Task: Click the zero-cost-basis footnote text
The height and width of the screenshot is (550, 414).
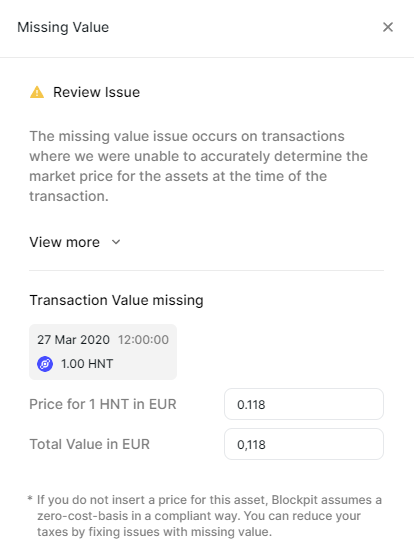Action: [205, 516]
